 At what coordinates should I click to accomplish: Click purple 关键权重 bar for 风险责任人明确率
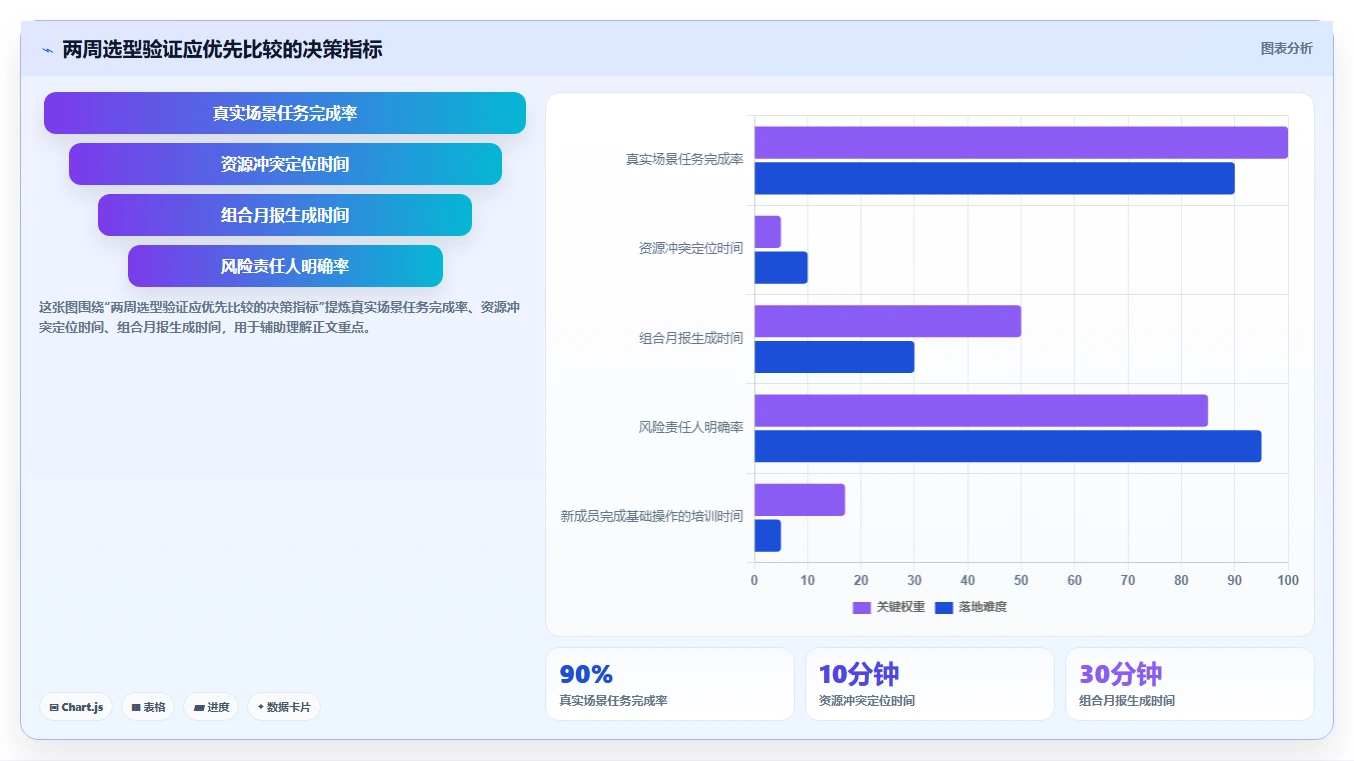(981, 410)
